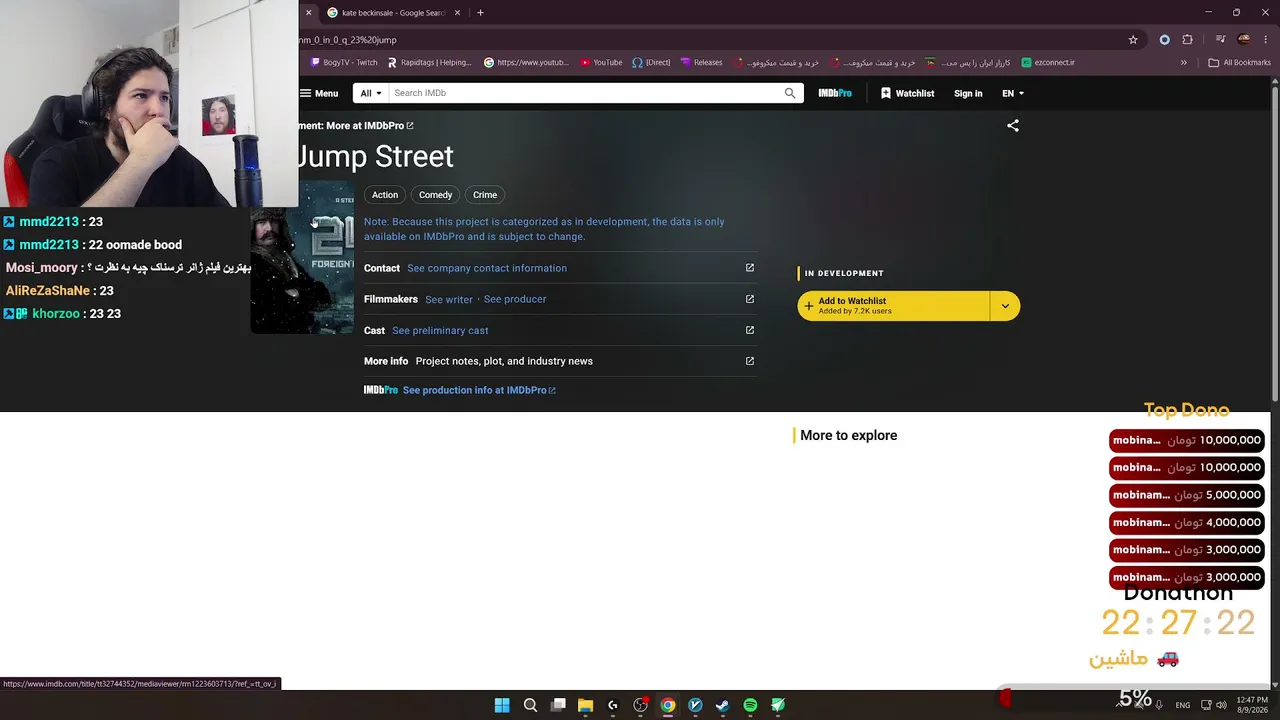Image resolution: width=1280 pixels, height=720 pixels.
Task: Open the All Bookmarks folder
Action: tap(1240, 62)
